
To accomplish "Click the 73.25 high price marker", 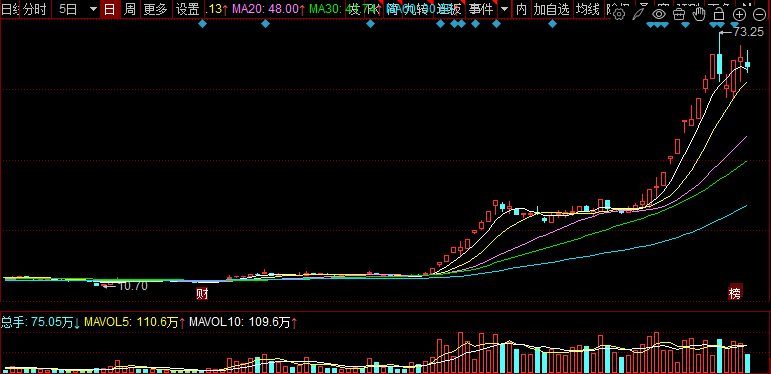I will [x=748, y=32].
